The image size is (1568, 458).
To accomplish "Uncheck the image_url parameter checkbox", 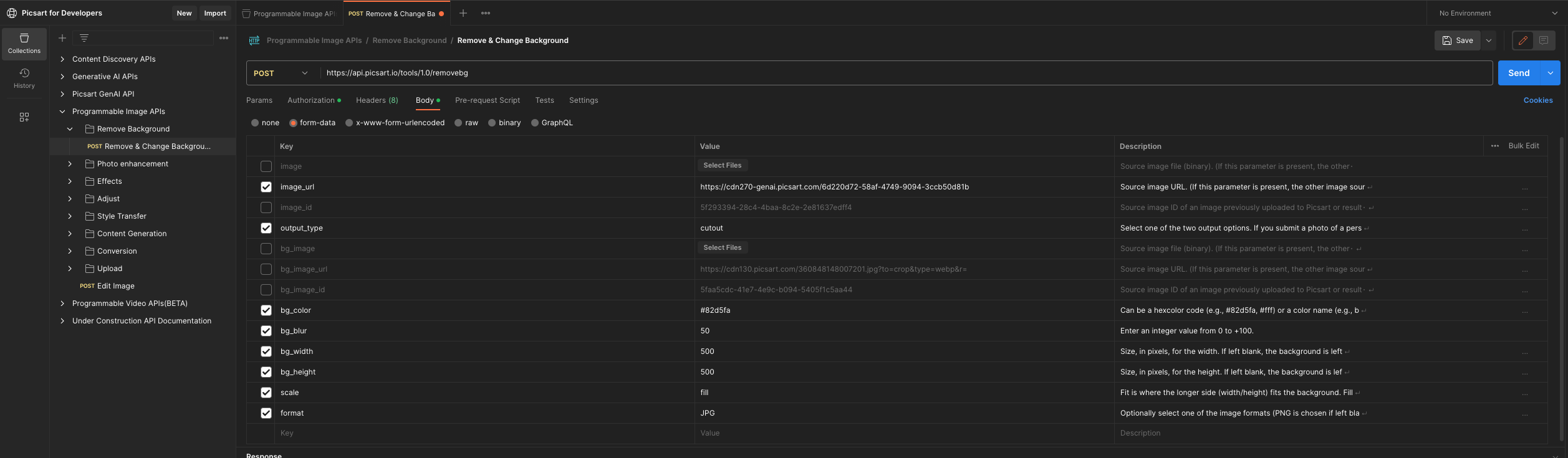I will tap(266, 187).
